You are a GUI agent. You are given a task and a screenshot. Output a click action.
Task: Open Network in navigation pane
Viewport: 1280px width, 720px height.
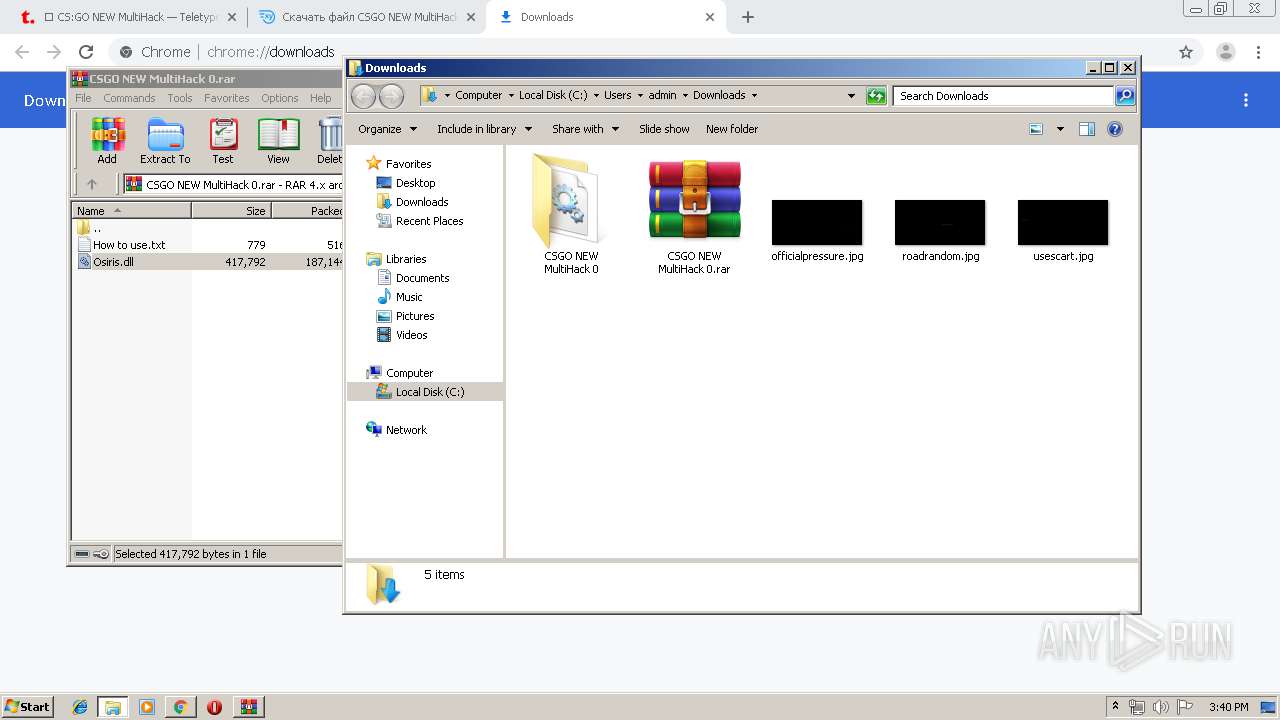406,430
